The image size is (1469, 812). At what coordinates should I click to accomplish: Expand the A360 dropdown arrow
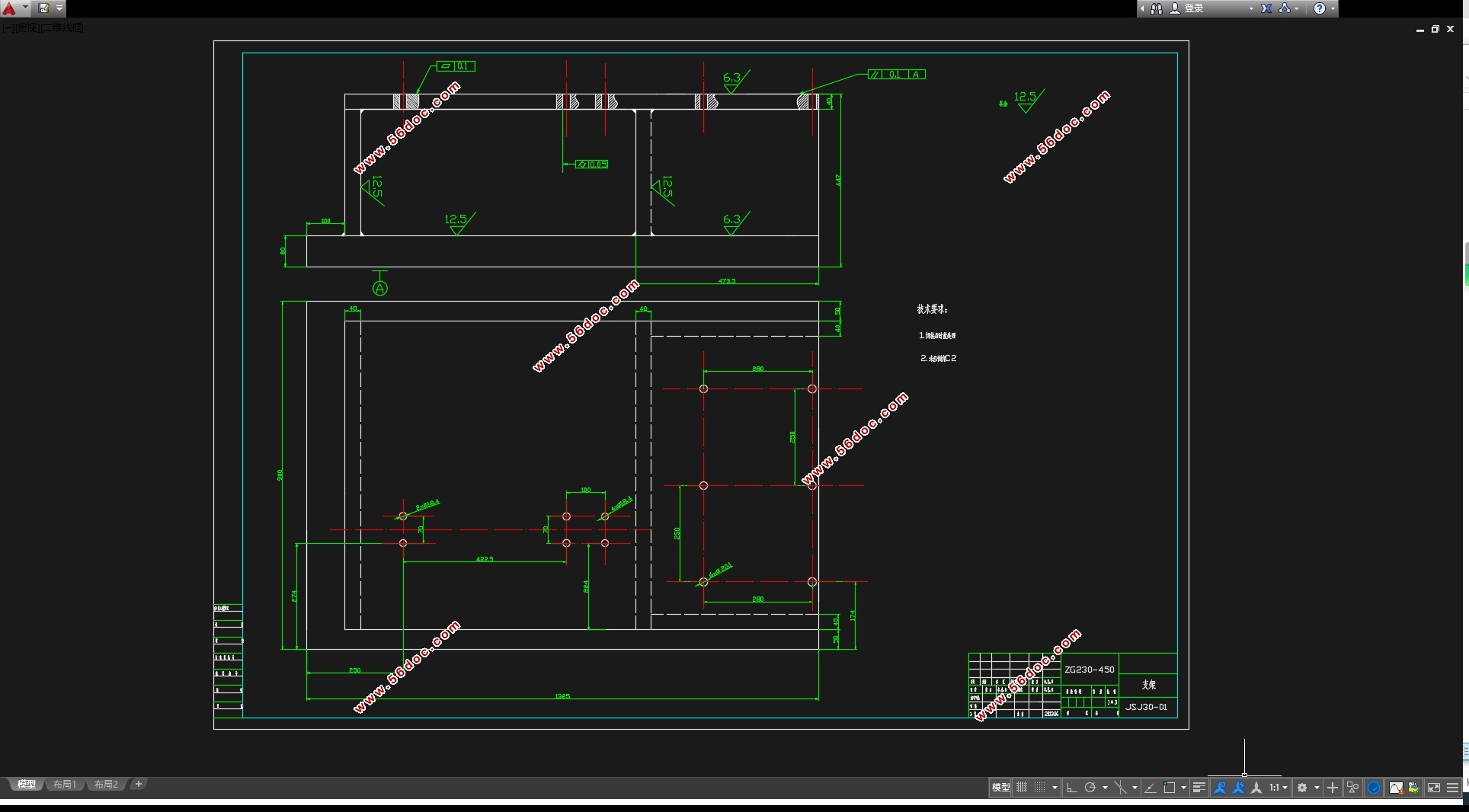click(x=1297, y=8)
